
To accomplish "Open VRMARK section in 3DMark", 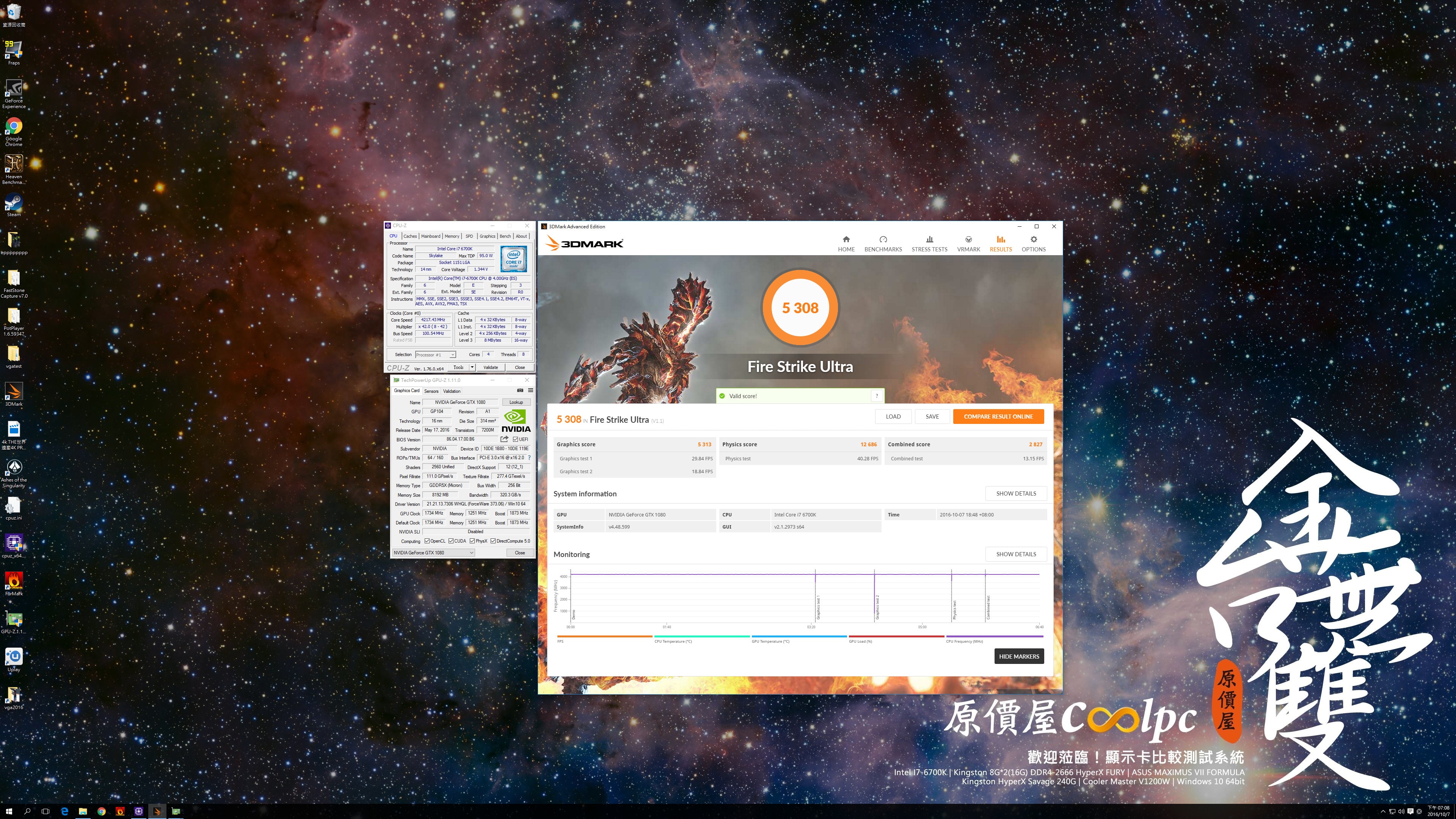I will (968, 243).
